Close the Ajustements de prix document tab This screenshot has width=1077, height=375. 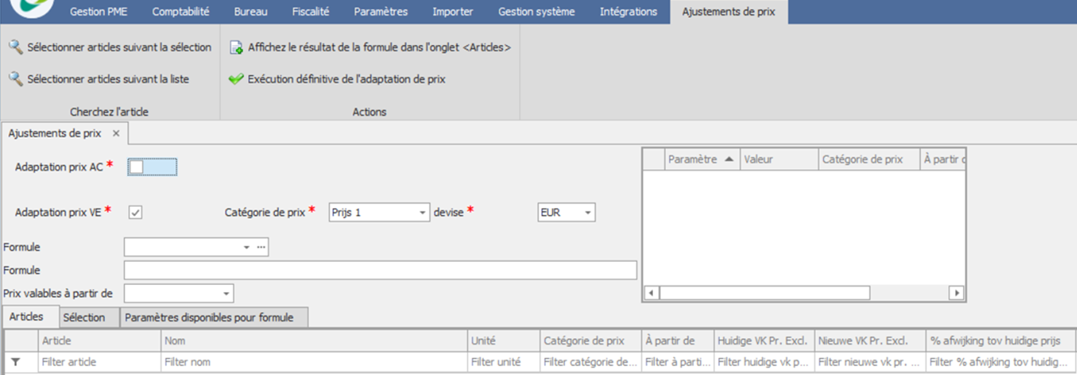pos(115,133)
